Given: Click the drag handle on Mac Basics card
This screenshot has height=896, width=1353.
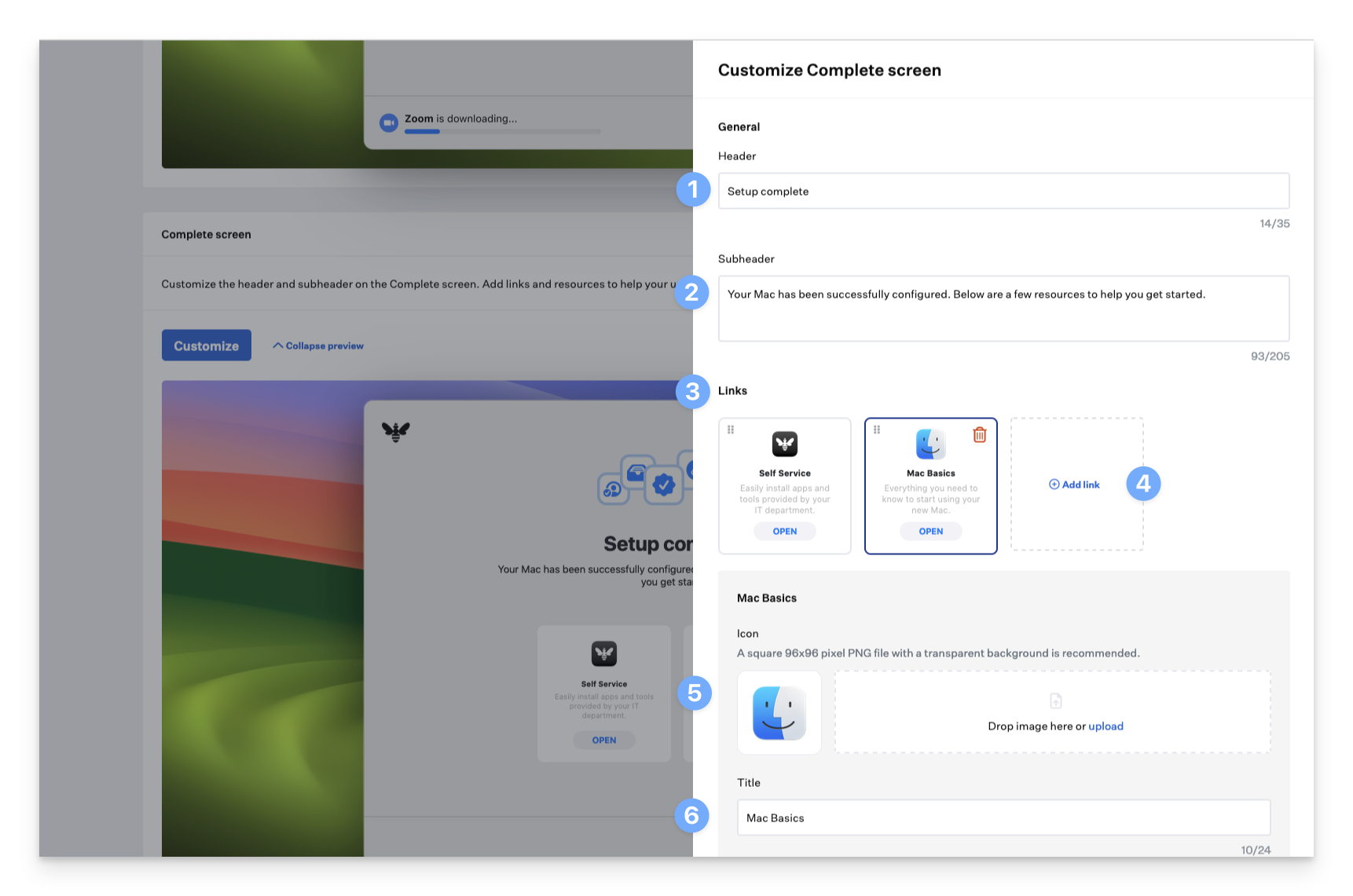Looking at the screenshot, I should (877, 430).
